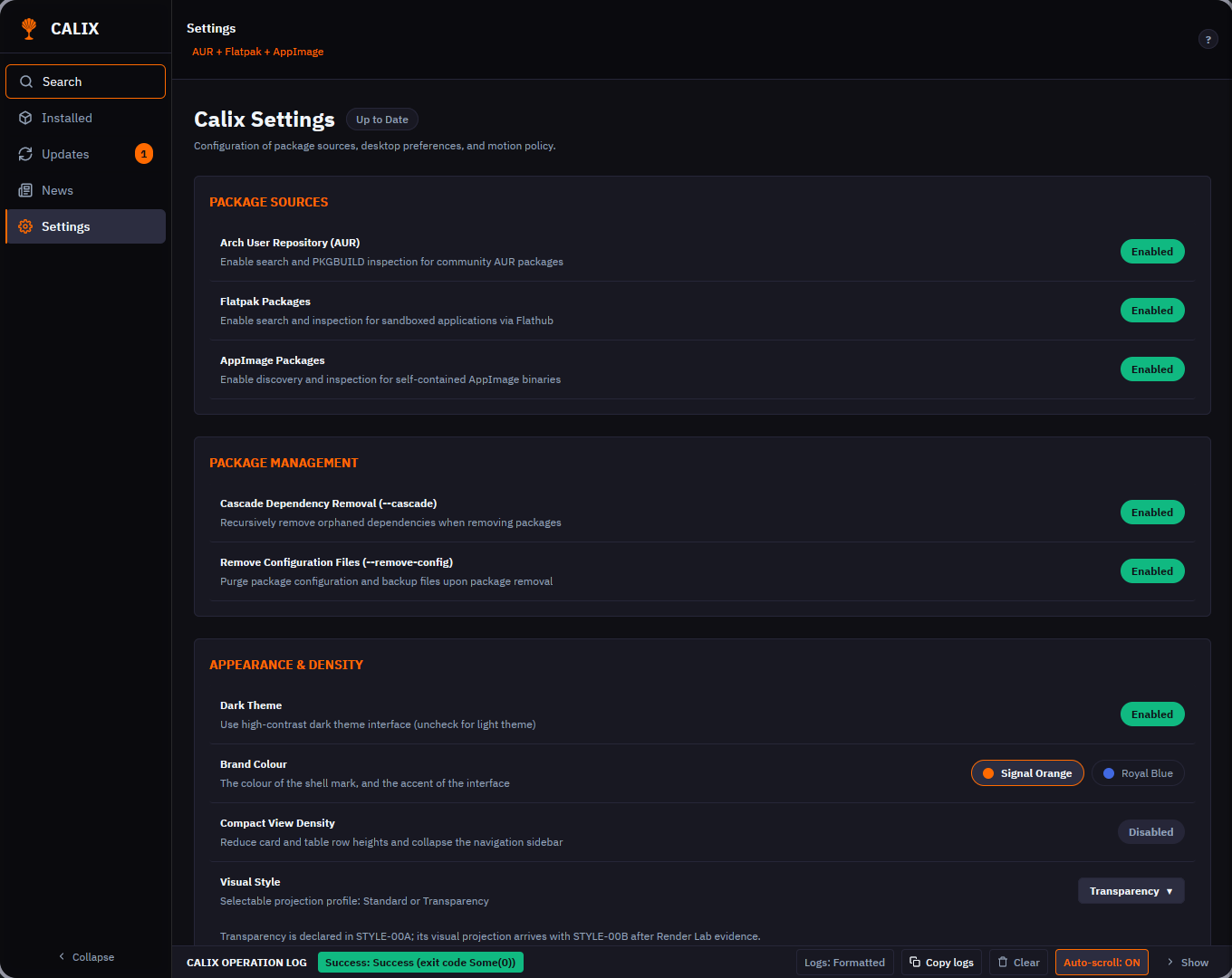The height and width of the screenshot is (978, 1232).
Task: Click the chevron icon beside Collapse
Action: 62,956
